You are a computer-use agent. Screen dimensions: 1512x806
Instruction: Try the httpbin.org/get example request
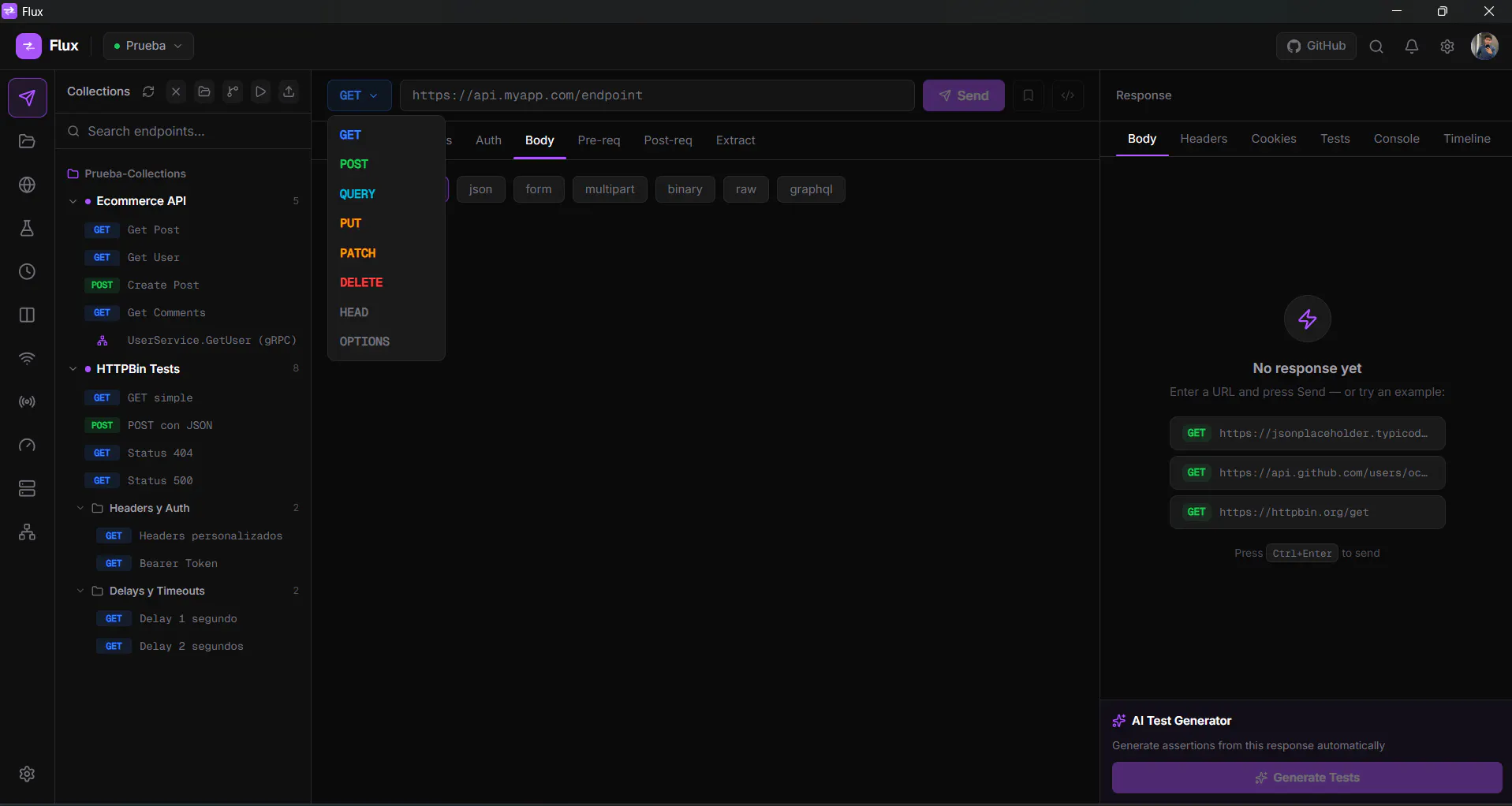(x=1307, y=513)
